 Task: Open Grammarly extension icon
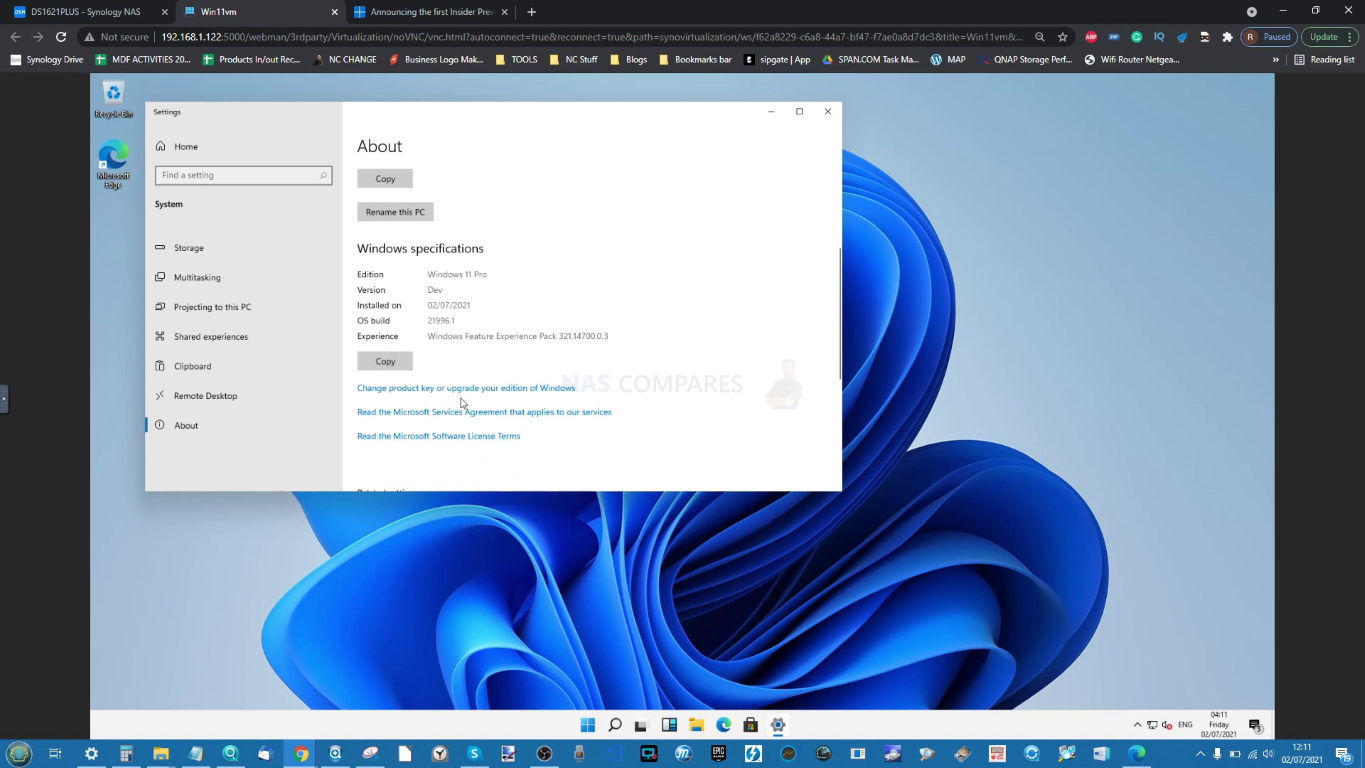pyautogui.click(x=1137, y=37)
